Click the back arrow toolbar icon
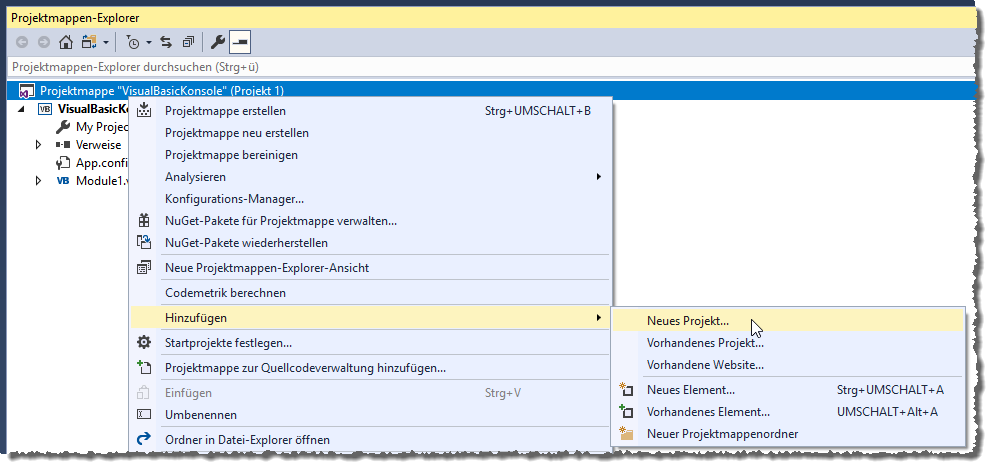994x472 pixels. point(22,42)
